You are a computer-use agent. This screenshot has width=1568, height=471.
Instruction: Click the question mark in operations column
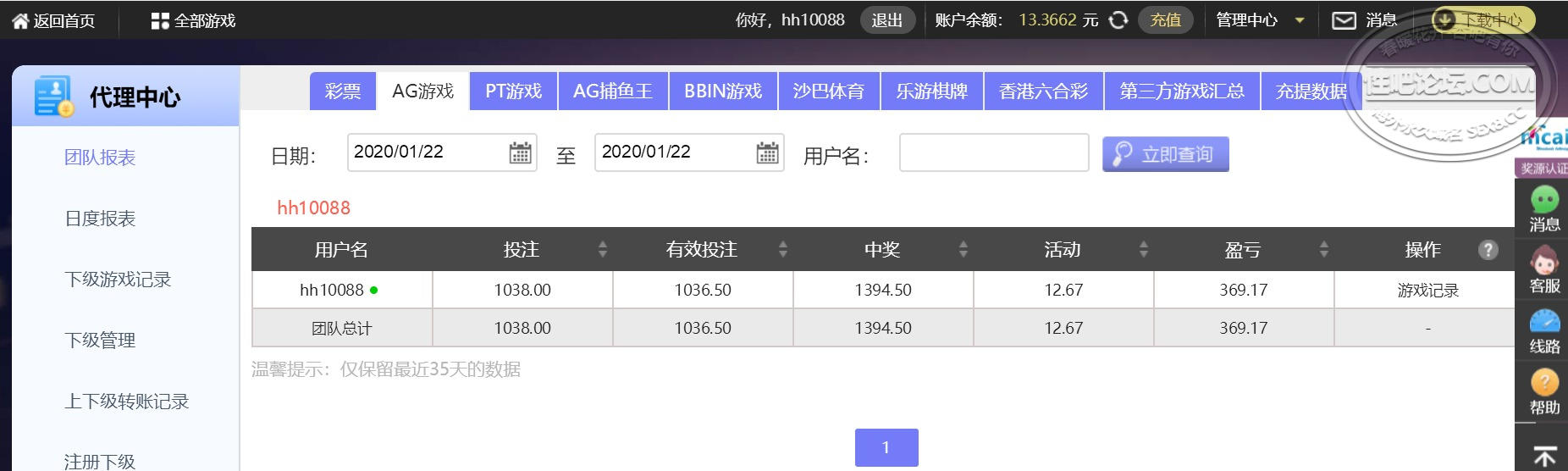coord(1488,250)
